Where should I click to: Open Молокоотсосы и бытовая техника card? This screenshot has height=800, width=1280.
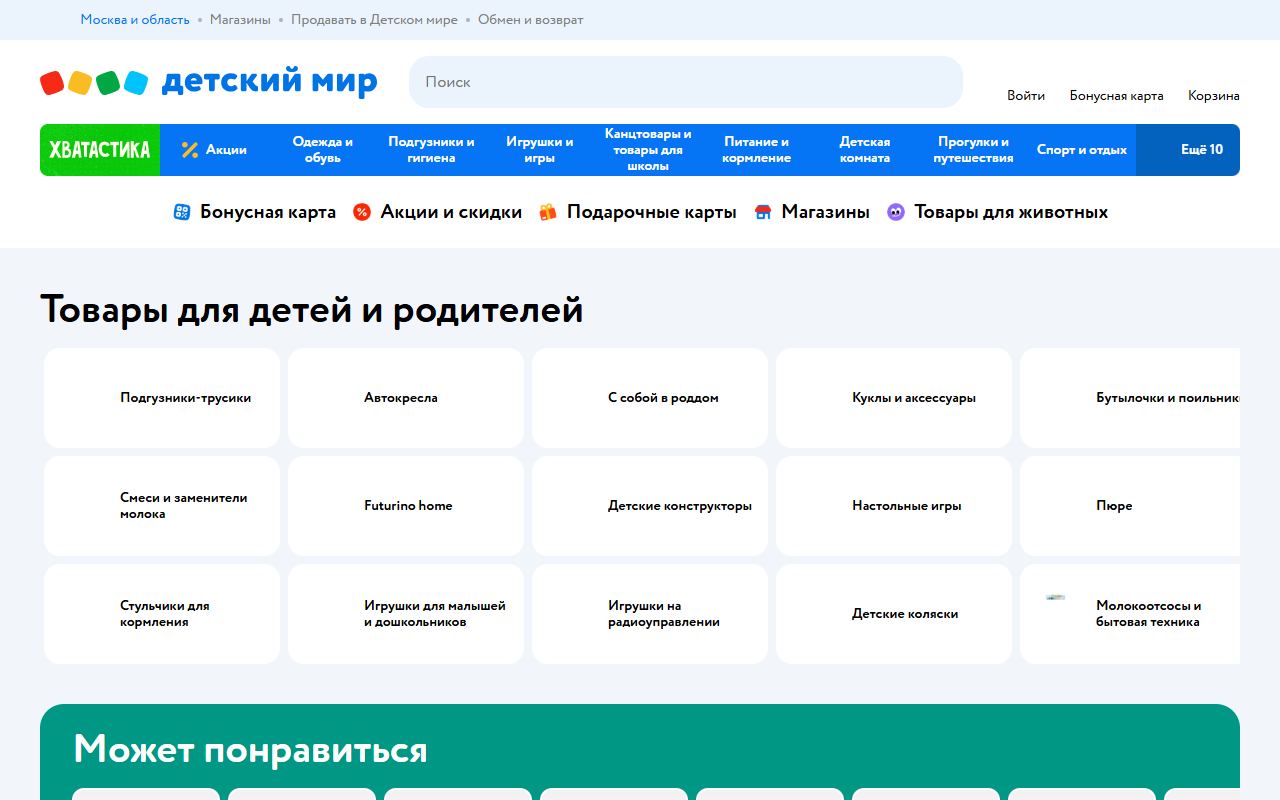1130,614
